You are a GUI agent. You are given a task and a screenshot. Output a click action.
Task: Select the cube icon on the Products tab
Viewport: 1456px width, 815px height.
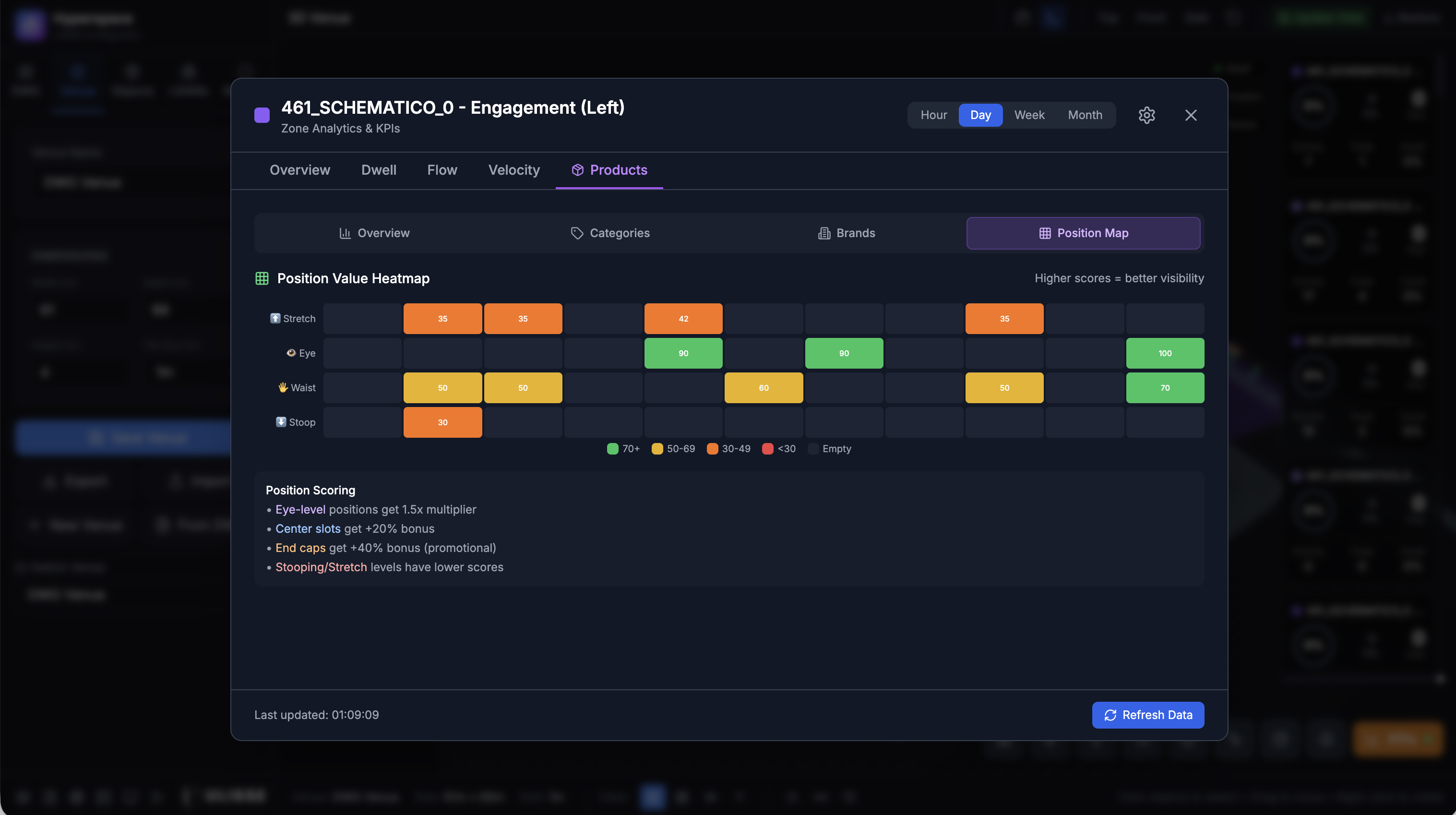[577, 170]
